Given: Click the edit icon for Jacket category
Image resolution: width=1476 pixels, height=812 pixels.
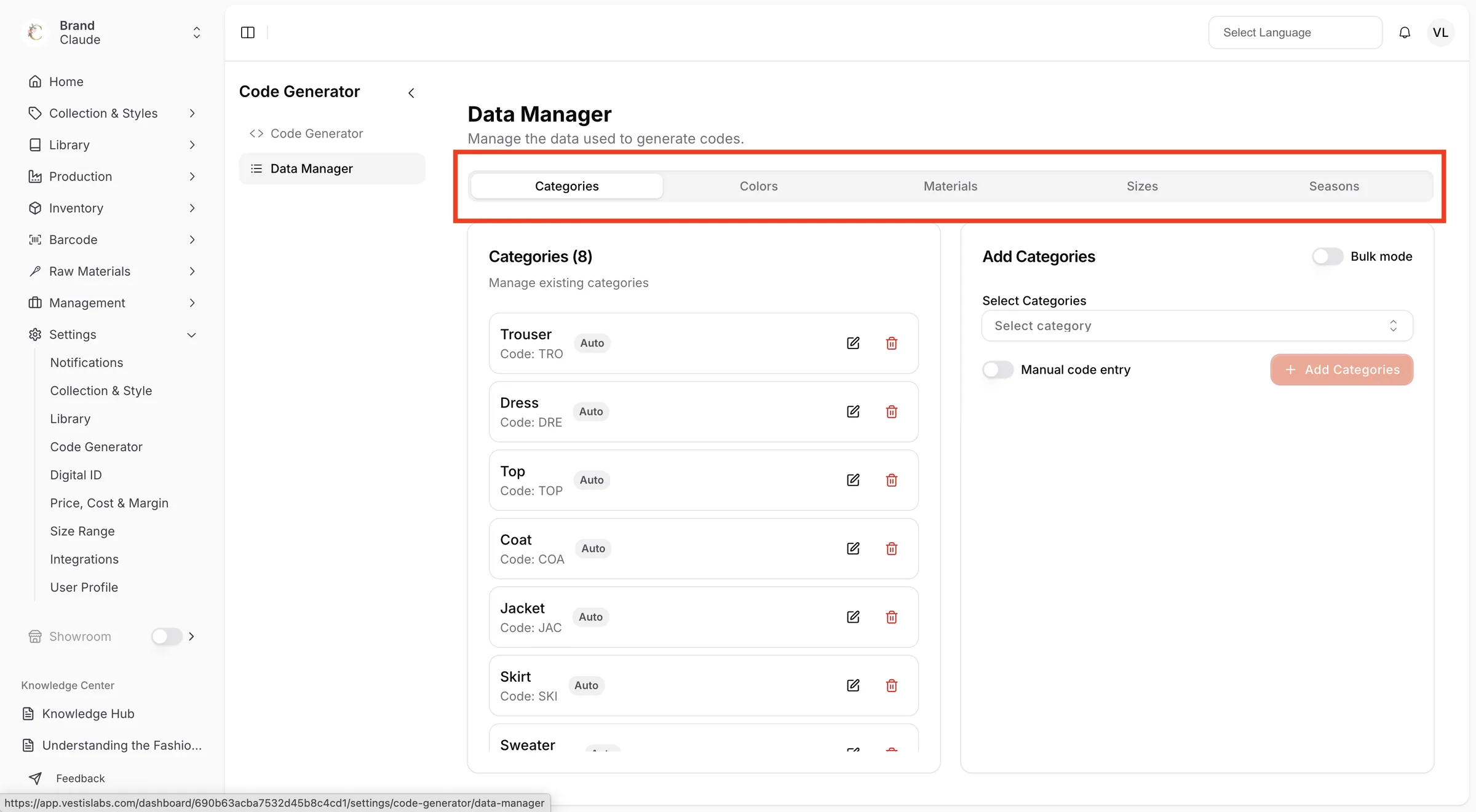Looking at the screenshot, I should (x=853, y=617).
